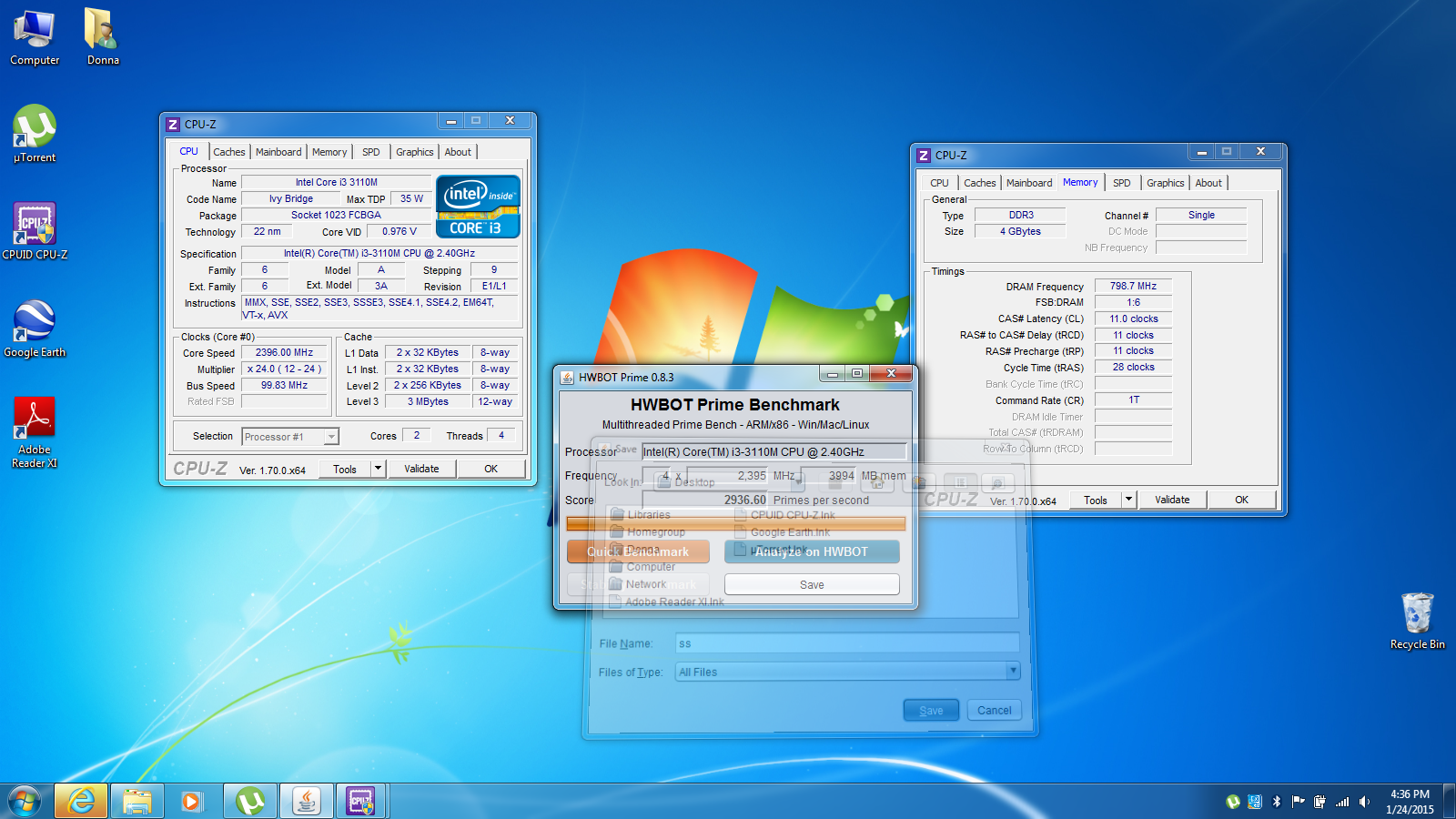This screenshot has width=1456, height=819.
Task: Open the Donna folder desktop icon
Action: click(103, 36)
